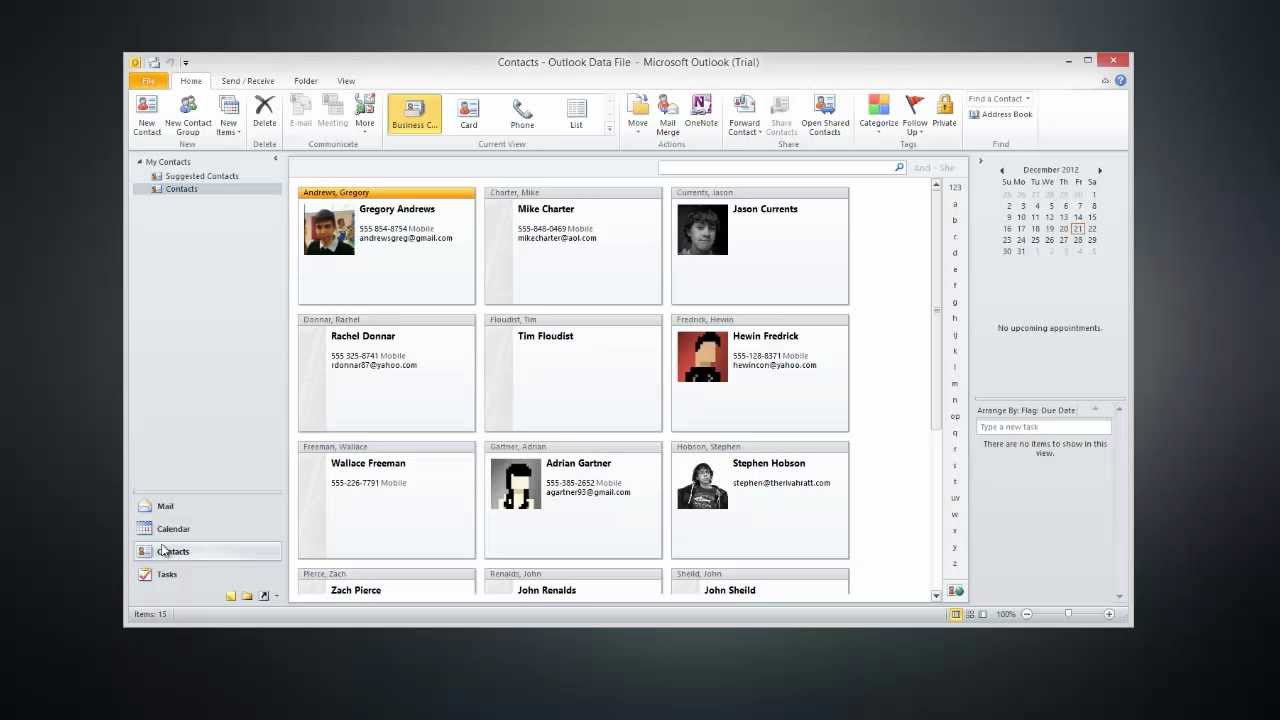1280x720 pixels.
Task: Select the Hewin Fredrick contact card
Action: [760, 372]
